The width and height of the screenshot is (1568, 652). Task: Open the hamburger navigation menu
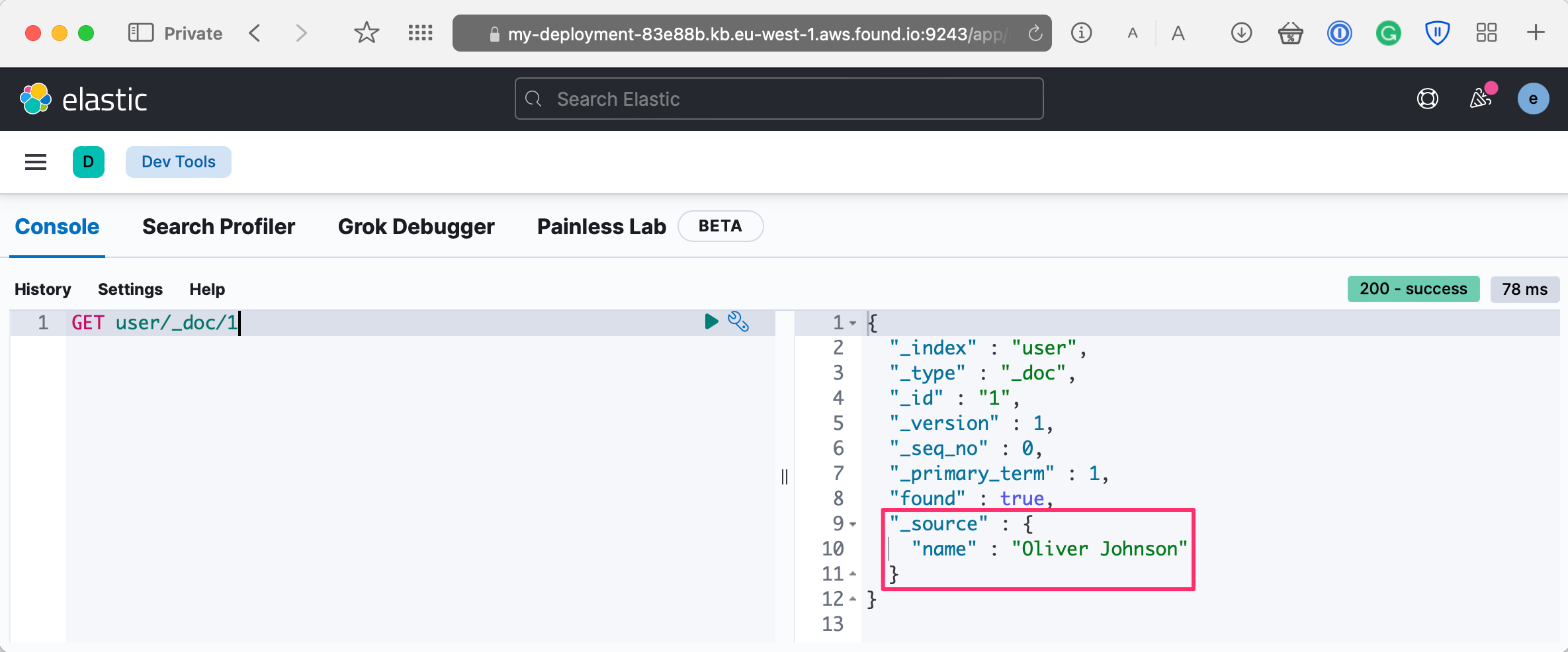36,162
